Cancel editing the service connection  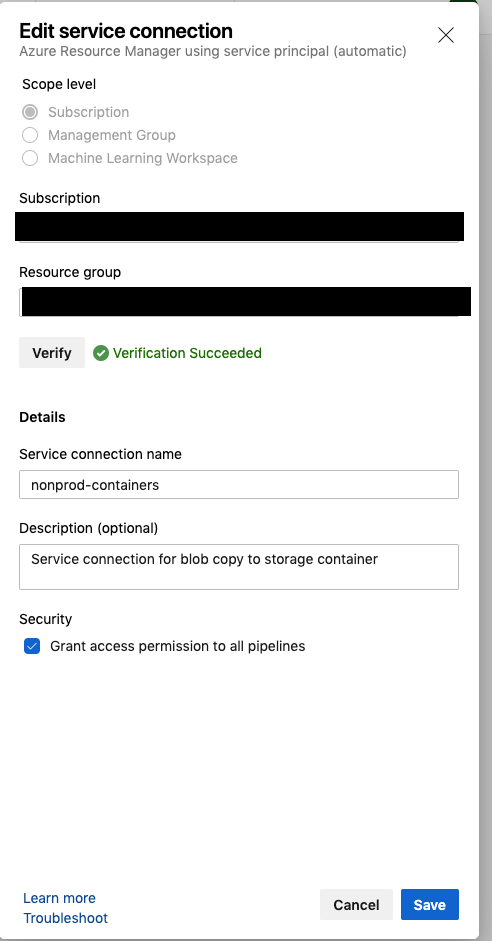(x=356, y=904)
